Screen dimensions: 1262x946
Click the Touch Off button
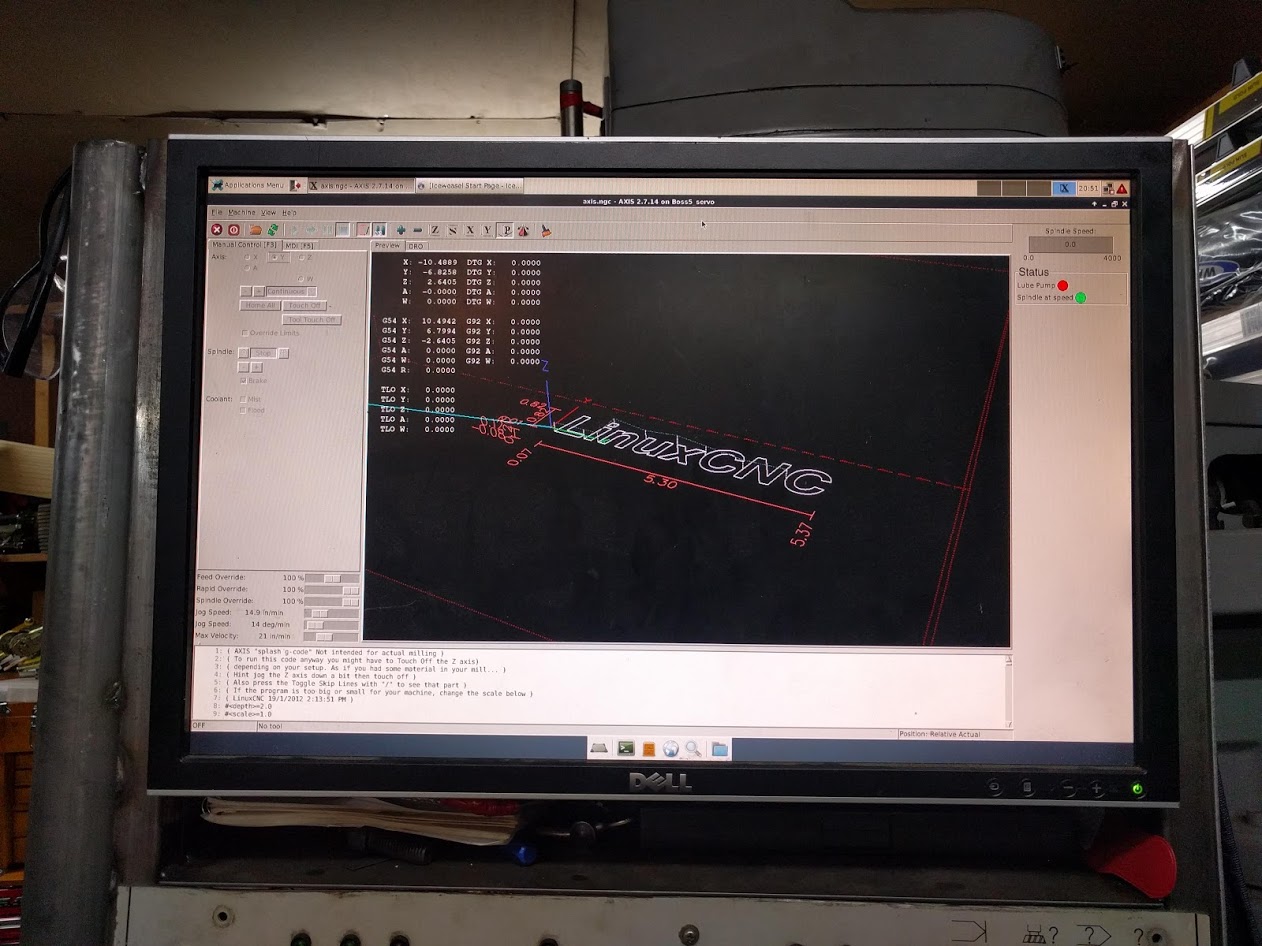click(305, 306)
